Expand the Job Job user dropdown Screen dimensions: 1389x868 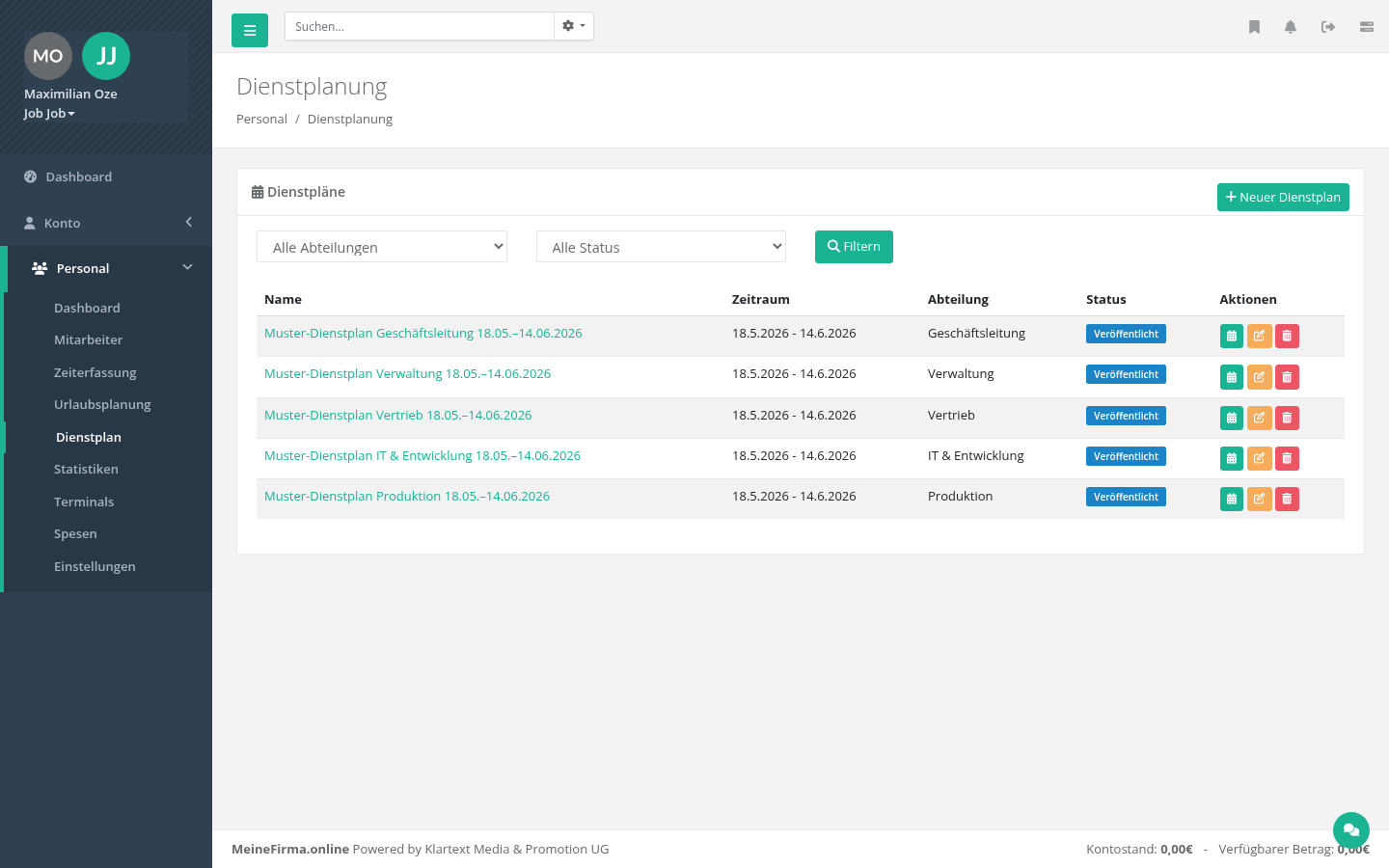coord(49,113)
